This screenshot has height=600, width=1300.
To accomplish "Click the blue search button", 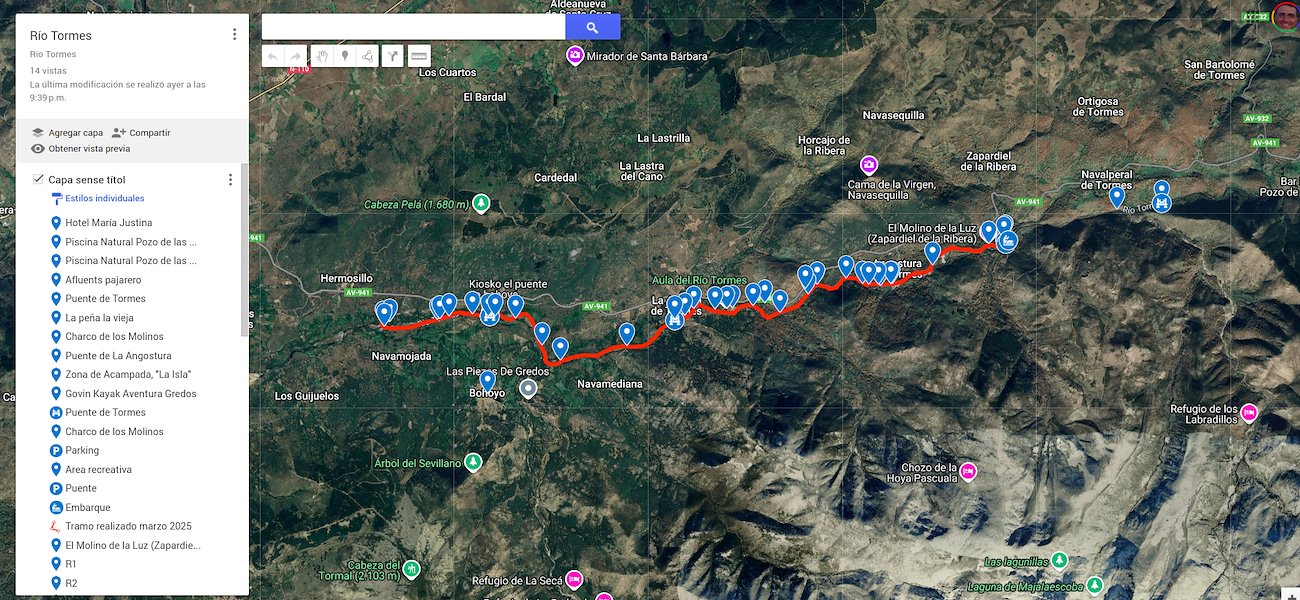I will [x=592, y=27].
